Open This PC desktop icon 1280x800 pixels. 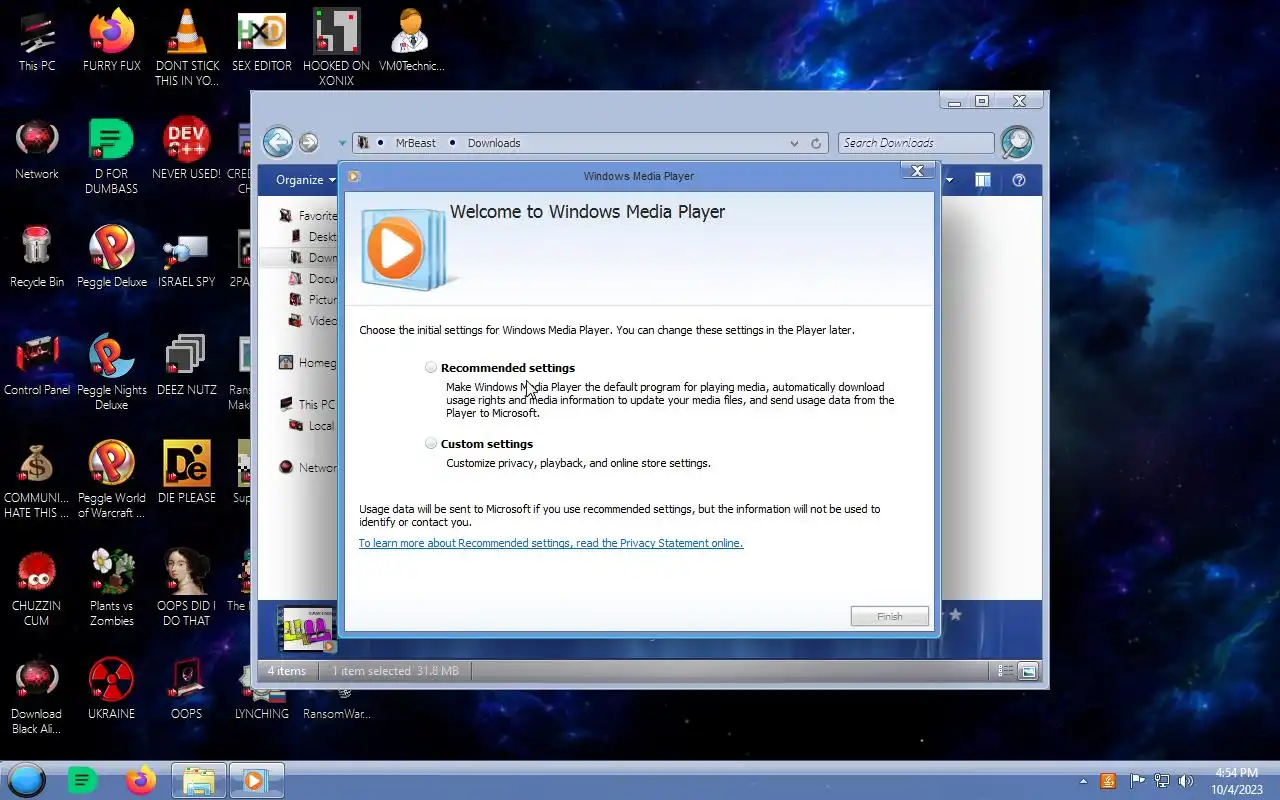coord(37,41)
